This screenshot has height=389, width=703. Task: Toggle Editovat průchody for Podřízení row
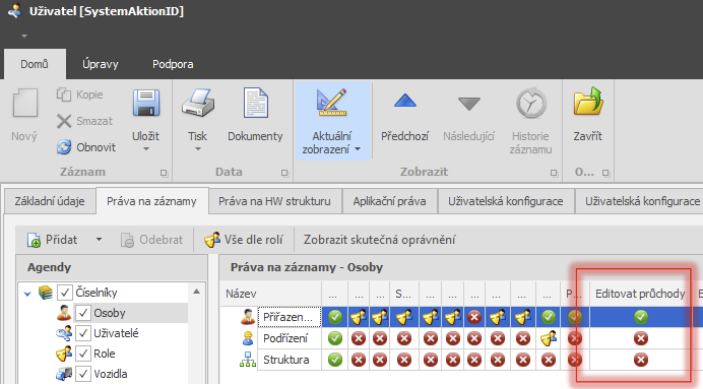pos(641,338)
